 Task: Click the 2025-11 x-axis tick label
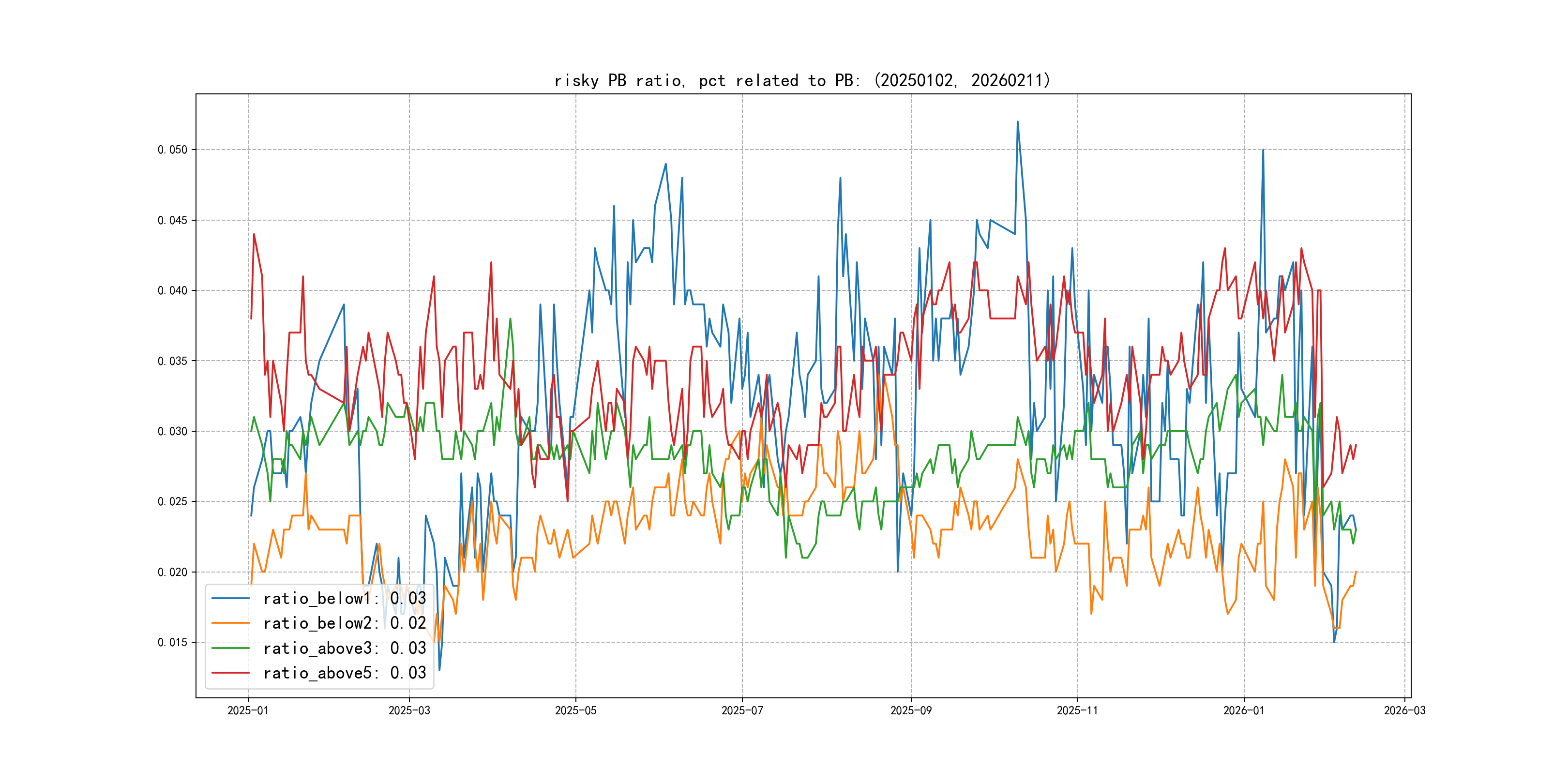(x=1077, y=710)
